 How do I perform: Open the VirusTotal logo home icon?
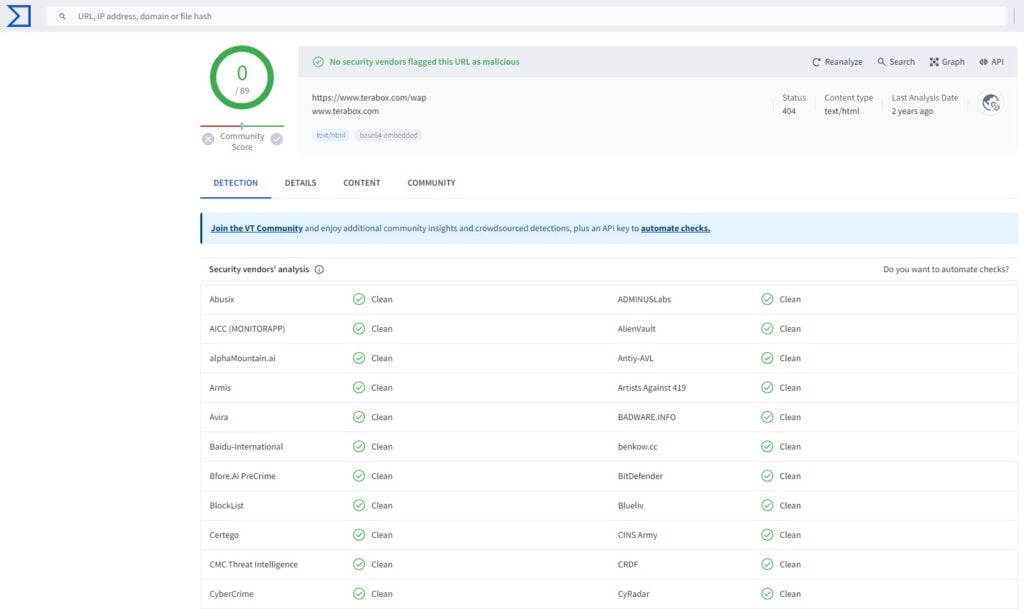[18, 16]
